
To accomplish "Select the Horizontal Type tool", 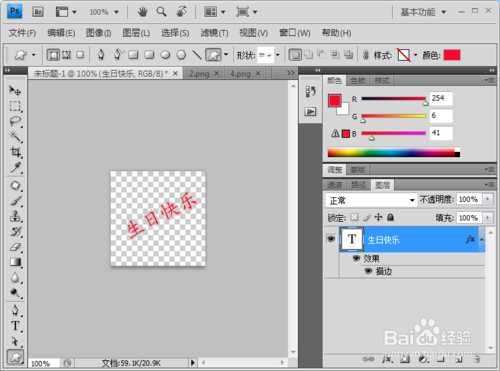I will [x=15, y=326].
